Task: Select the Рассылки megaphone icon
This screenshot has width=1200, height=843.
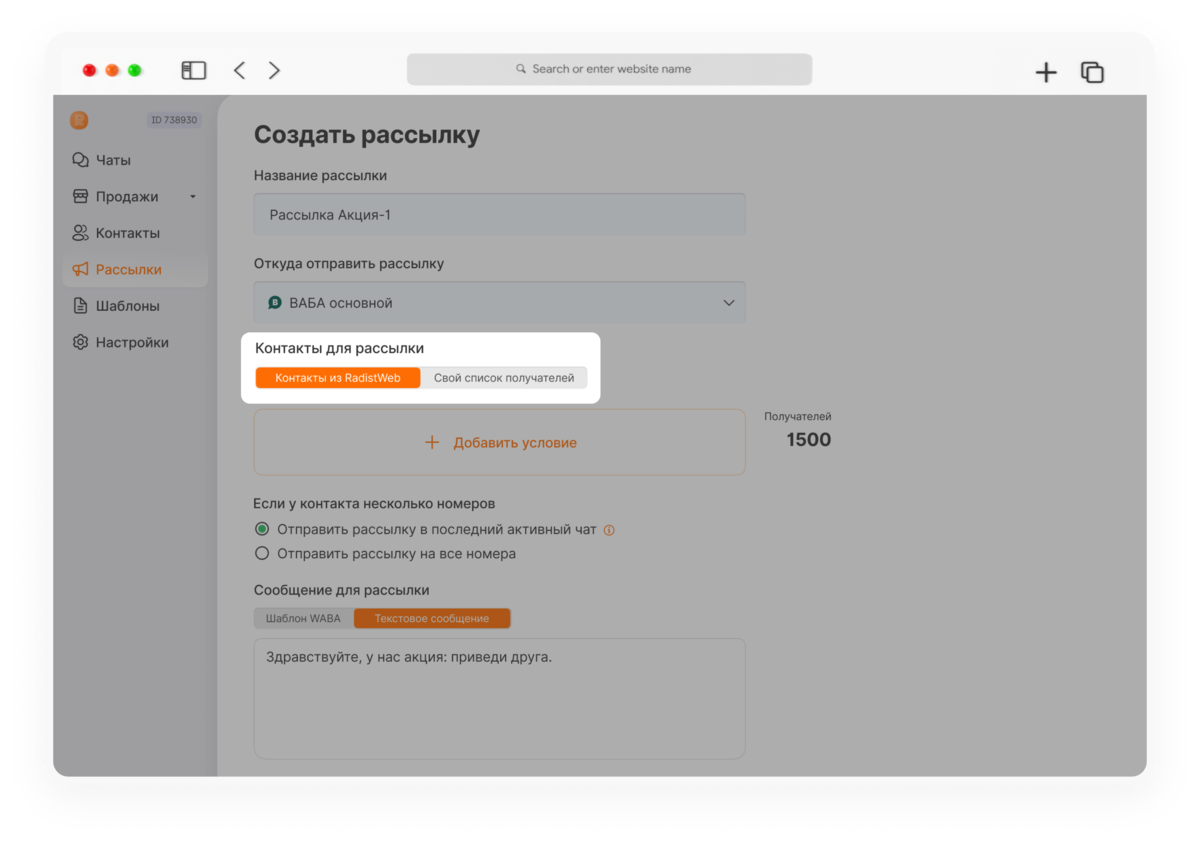Action: click(80, 269)
